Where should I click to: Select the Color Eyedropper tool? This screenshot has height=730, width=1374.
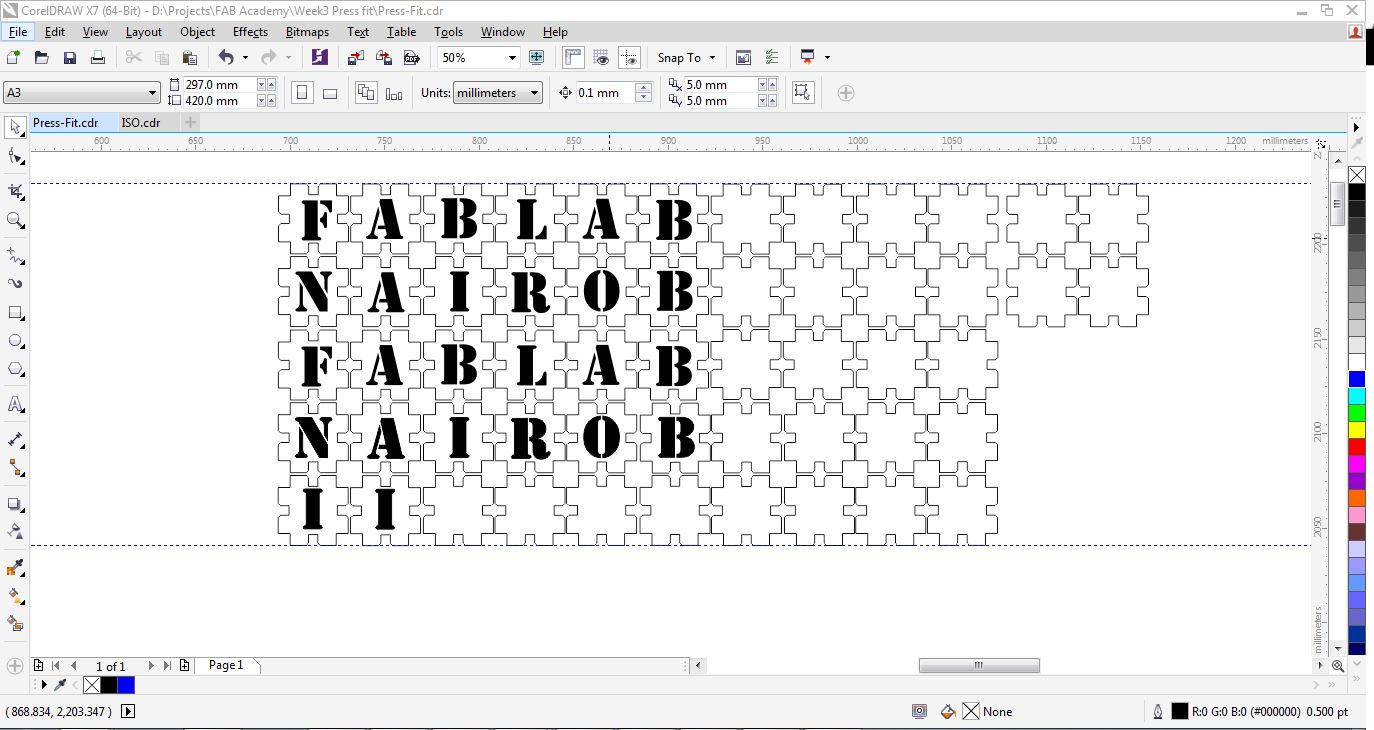point(15,568)
